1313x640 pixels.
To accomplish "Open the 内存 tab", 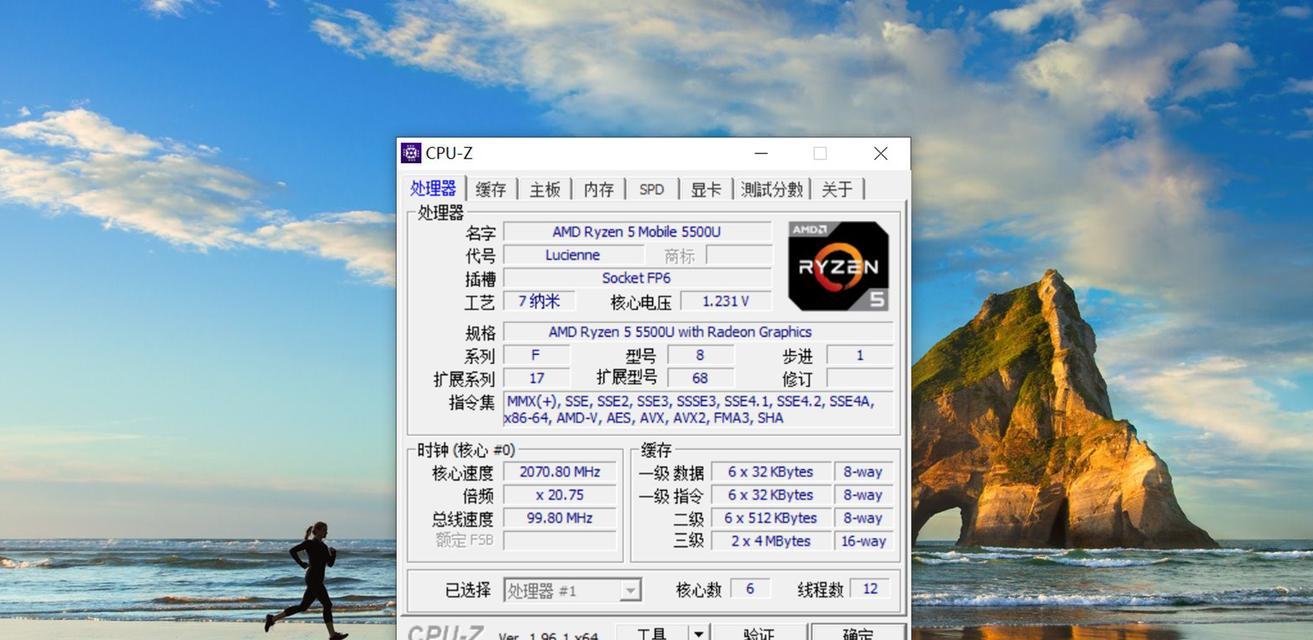I will click(x=599, y=189).
